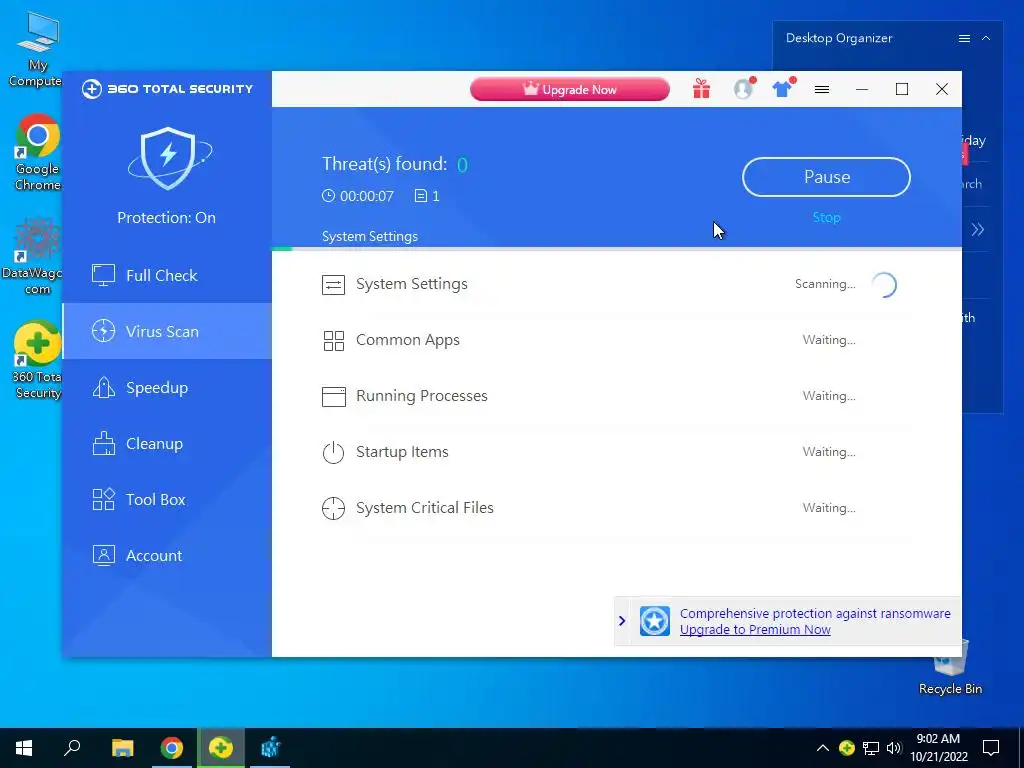Click the scanned files count icon

tap(421, 195)
